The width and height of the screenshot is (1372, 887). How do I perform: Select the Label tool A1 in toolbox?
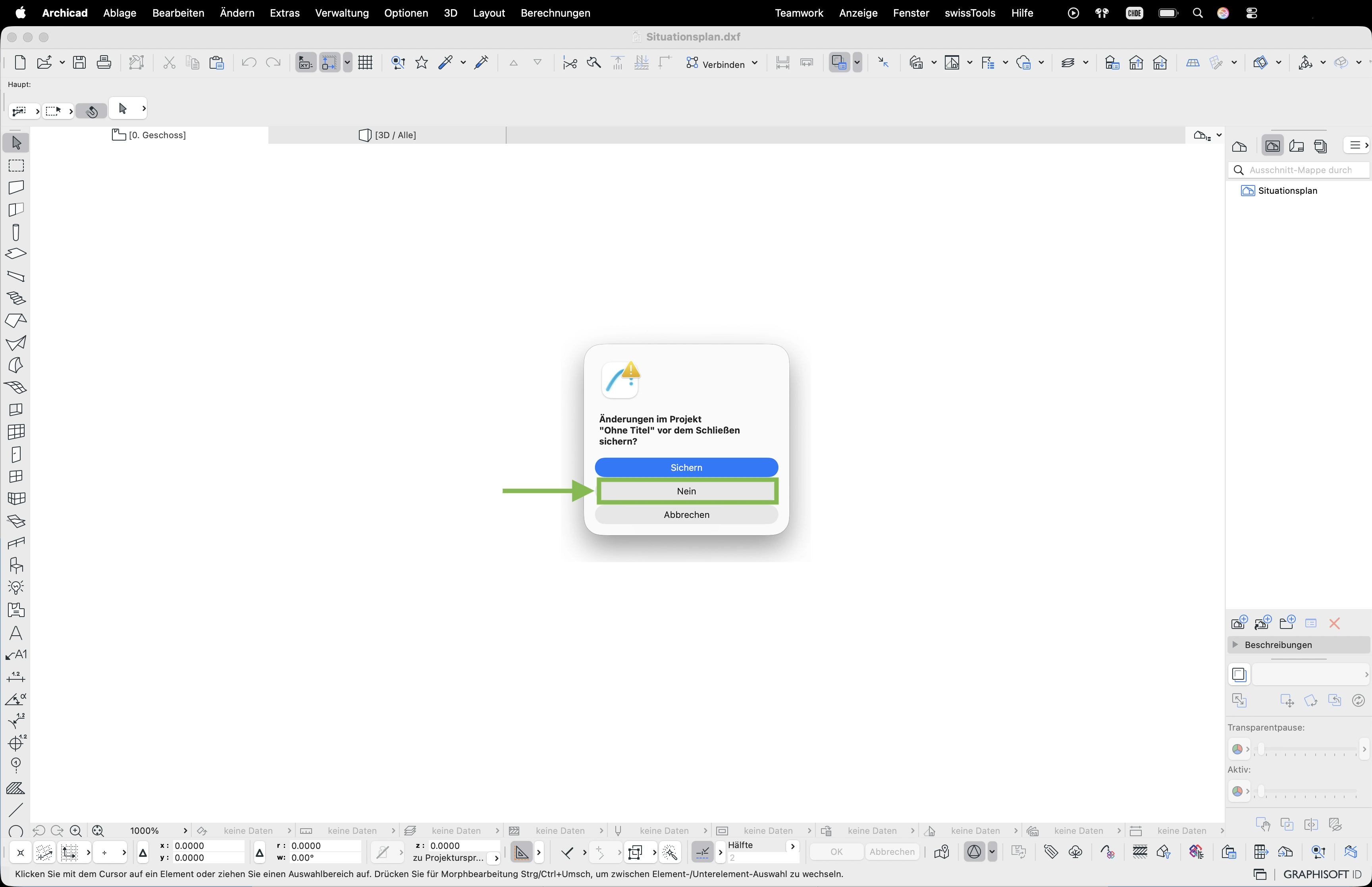(16, 655)
